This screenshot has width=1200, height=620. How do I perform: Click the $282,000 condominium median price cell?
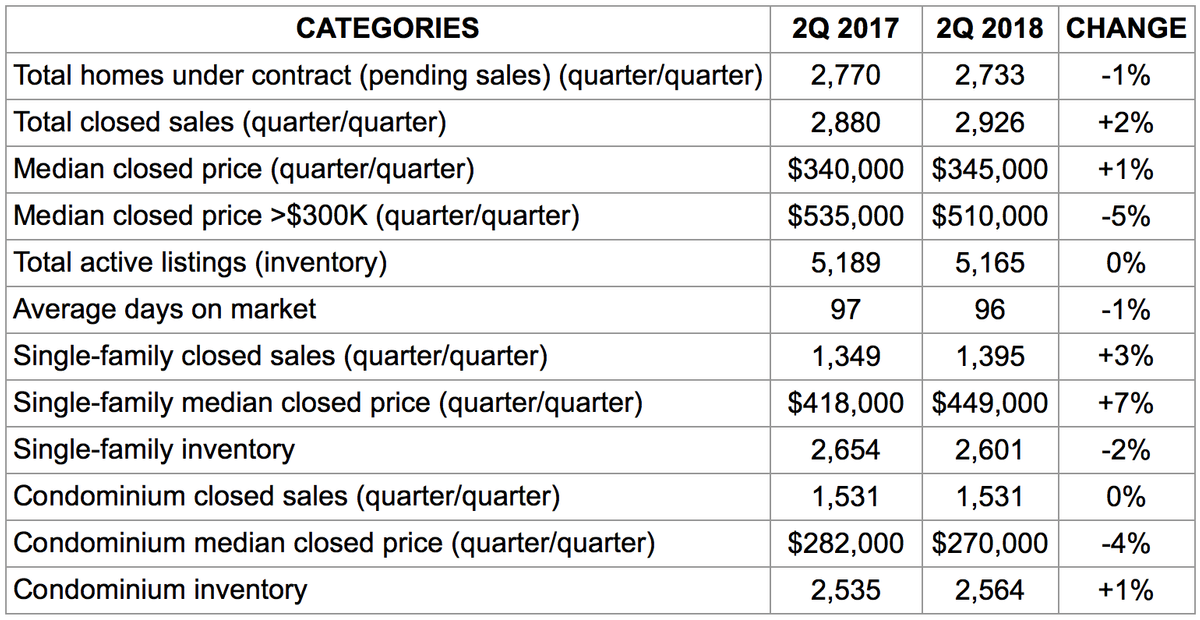pos(846,543)
